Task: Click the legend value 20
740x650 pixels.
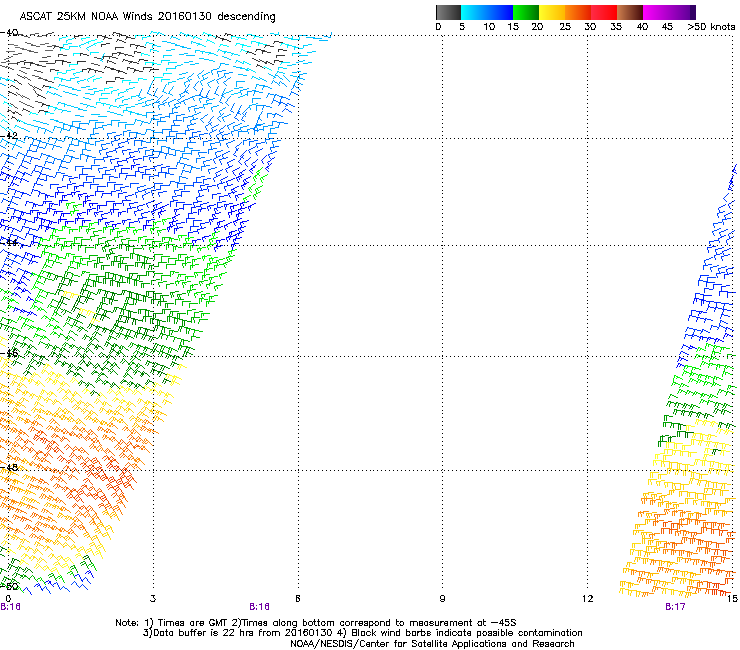Action: [537, 27]
